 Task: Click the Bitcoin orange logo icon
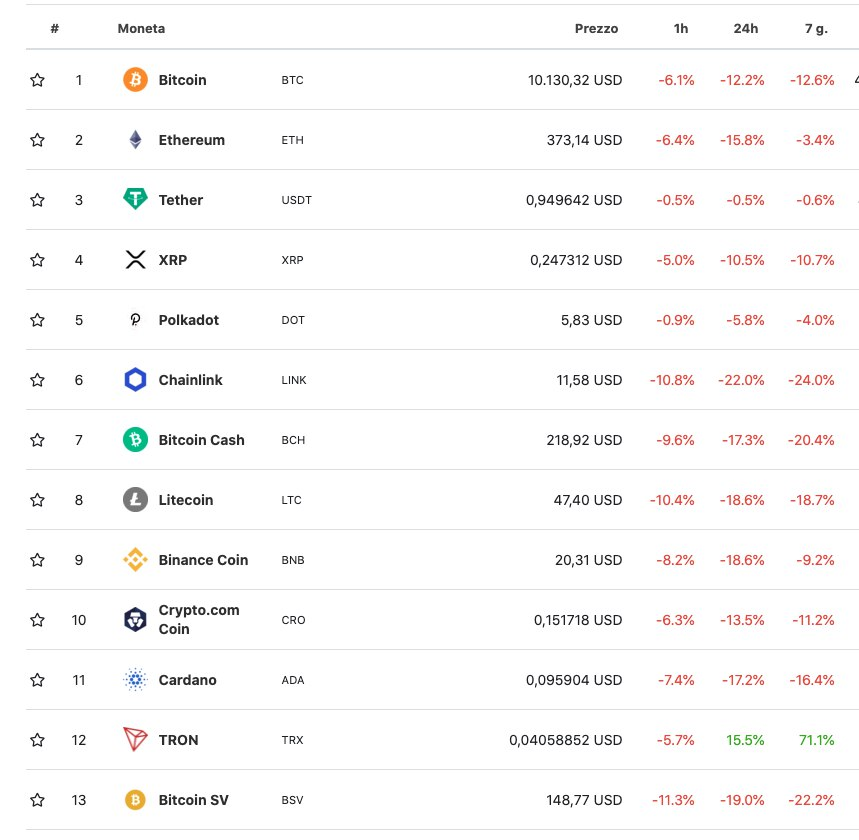coord(135,80)
